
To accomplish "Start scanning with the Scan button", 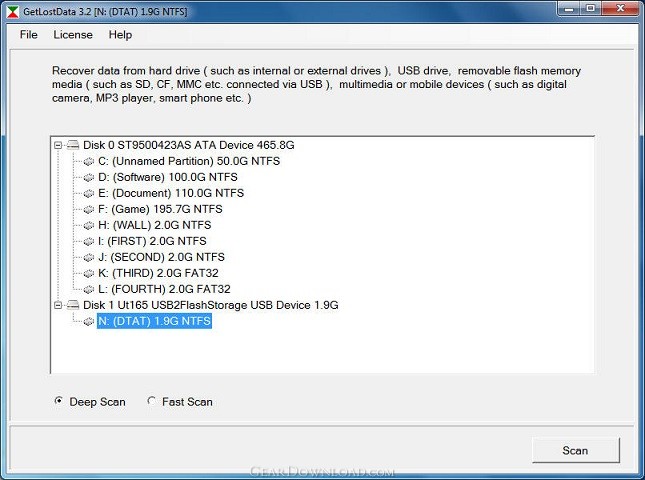I will tap(575, 450).
